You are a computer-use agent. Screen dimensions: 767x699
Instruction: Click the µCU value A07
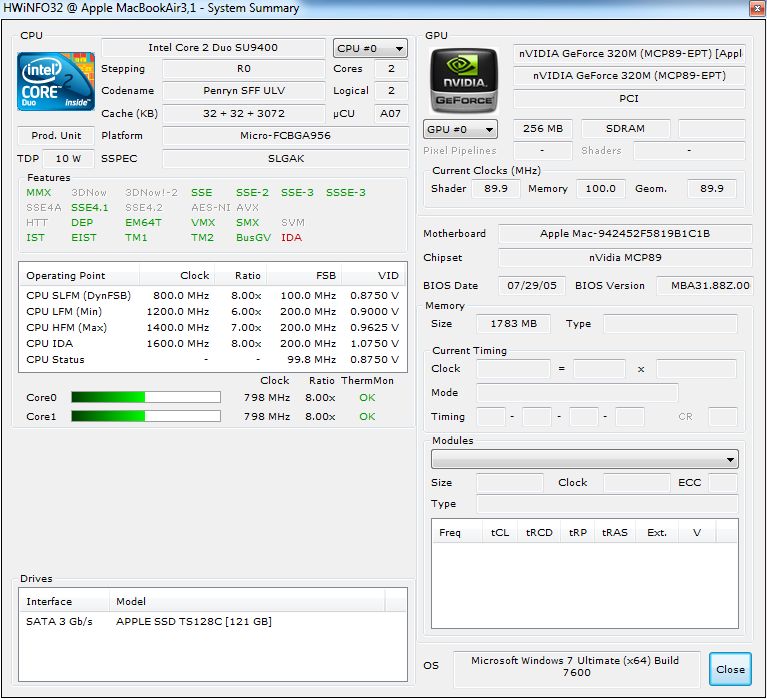pyautogui.click(x=390, y=113)
